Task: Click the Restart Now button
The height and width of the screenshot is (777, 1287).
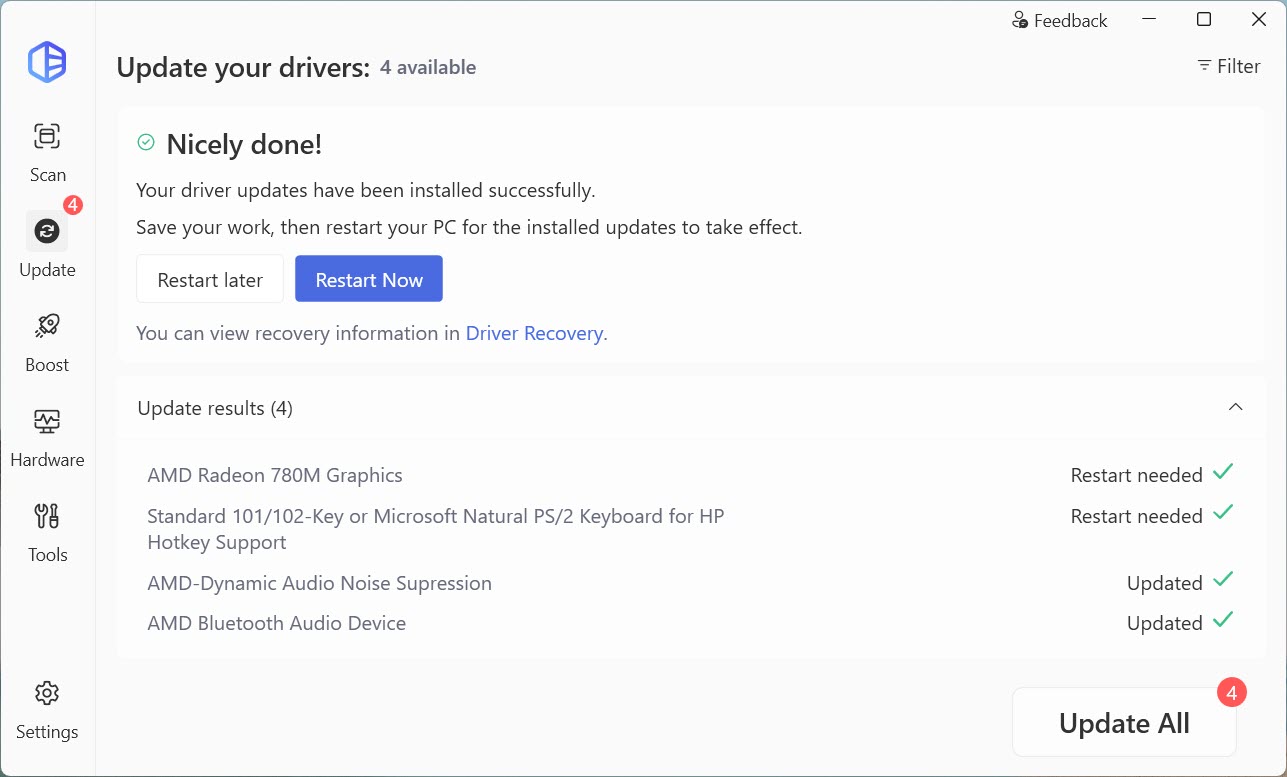Action: pyautogui.click(x=369, y=279)
